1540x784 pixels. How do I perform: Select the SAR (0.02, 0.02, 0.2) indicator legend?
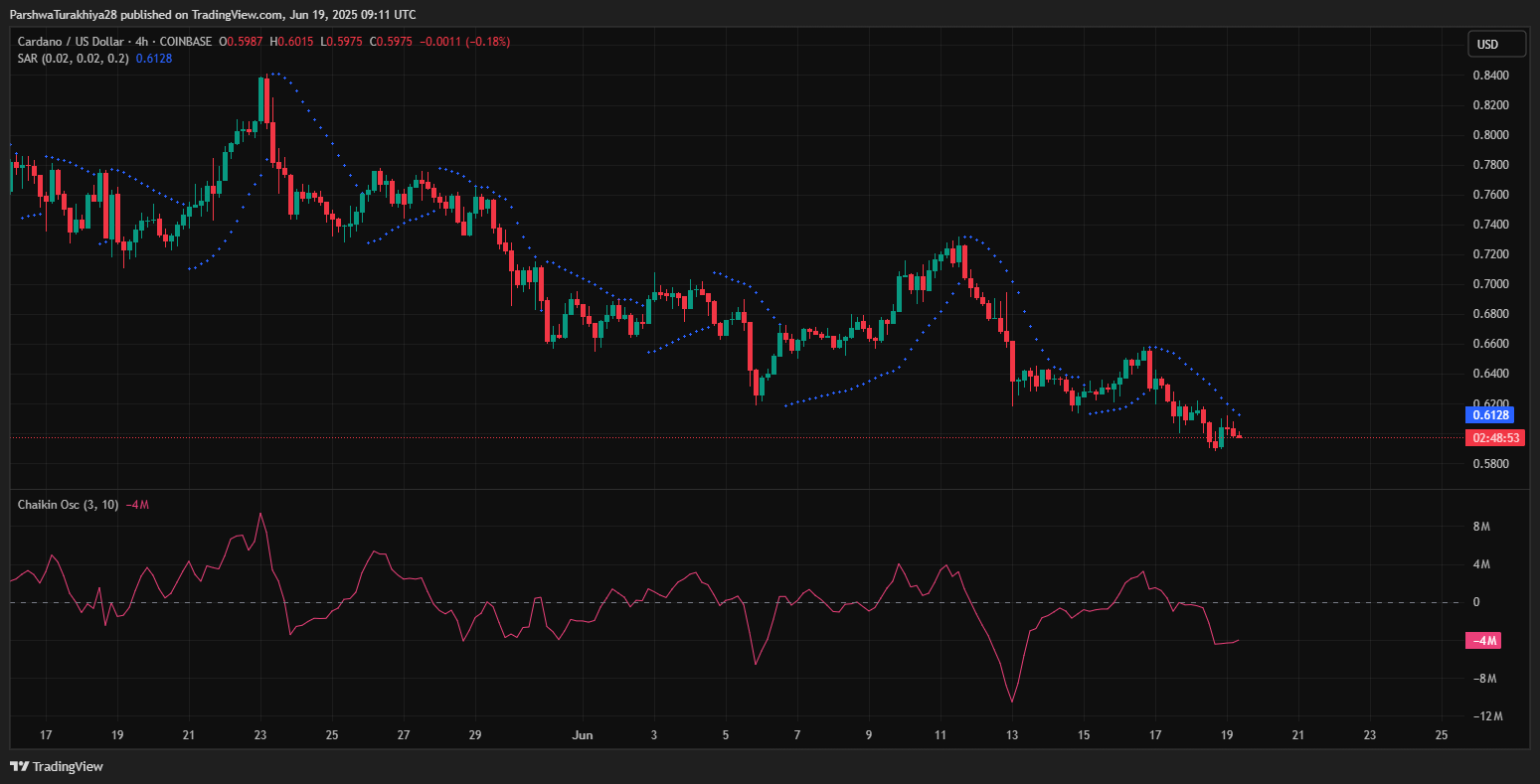[73, 59]
